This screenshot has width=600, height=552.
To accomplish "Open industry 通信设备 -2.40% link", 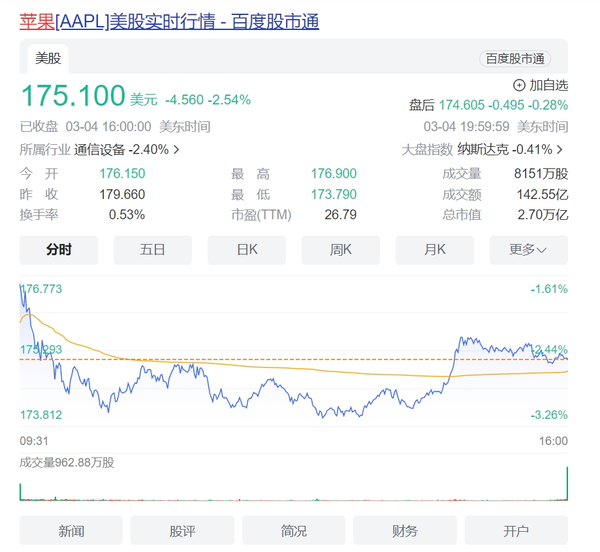I will [121, 149].
